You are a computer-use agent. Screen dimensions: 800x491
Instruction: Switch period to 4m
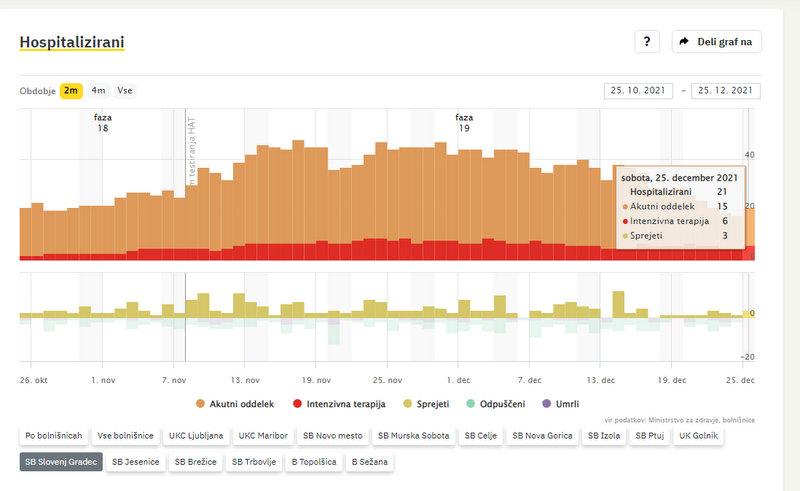pyautogui.click(x=98, y=91)
